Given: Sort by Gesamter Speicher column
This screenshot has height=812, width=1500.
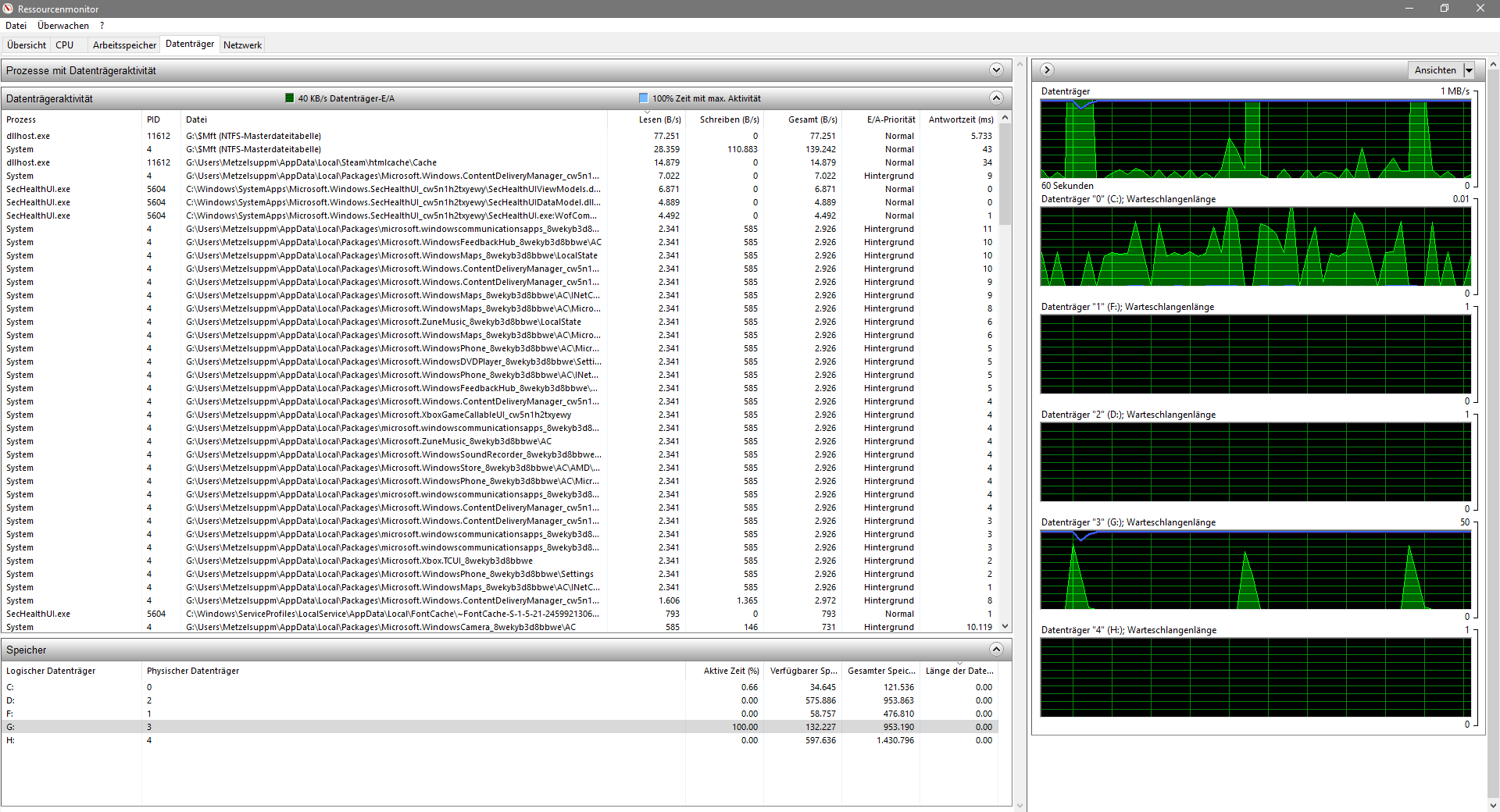Looking at the screenshot, I should point(881,671).
